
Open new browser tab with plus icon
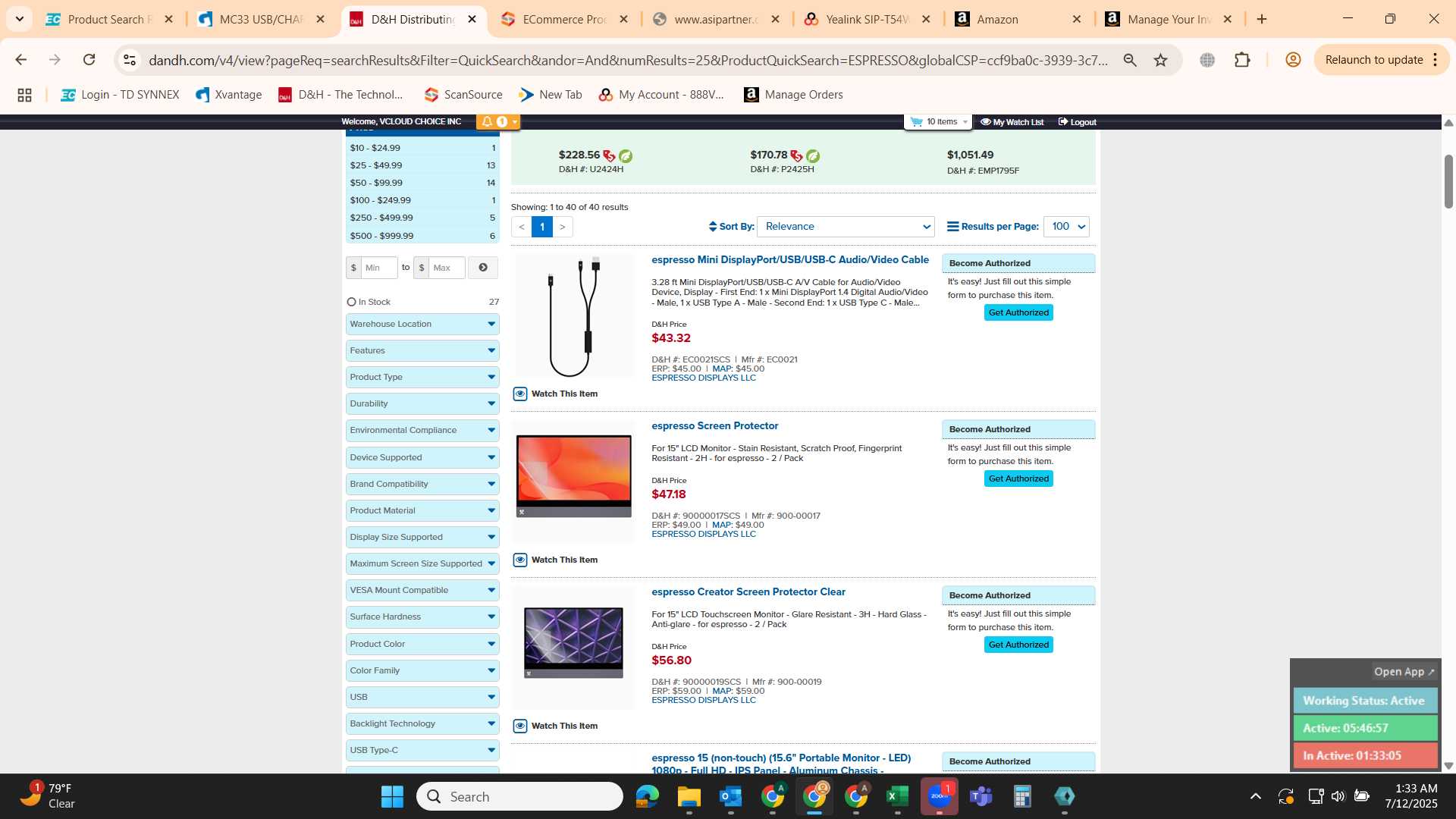click(x=1262, y=19)
